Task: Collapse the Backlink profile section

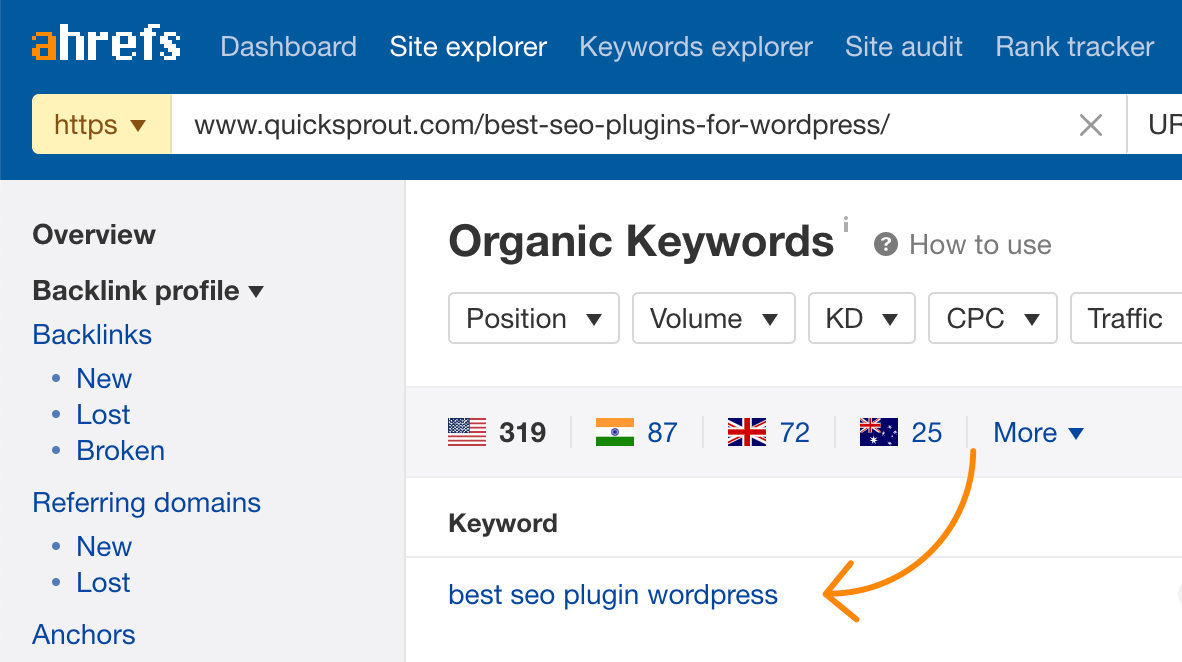Action: coord(148,290)
